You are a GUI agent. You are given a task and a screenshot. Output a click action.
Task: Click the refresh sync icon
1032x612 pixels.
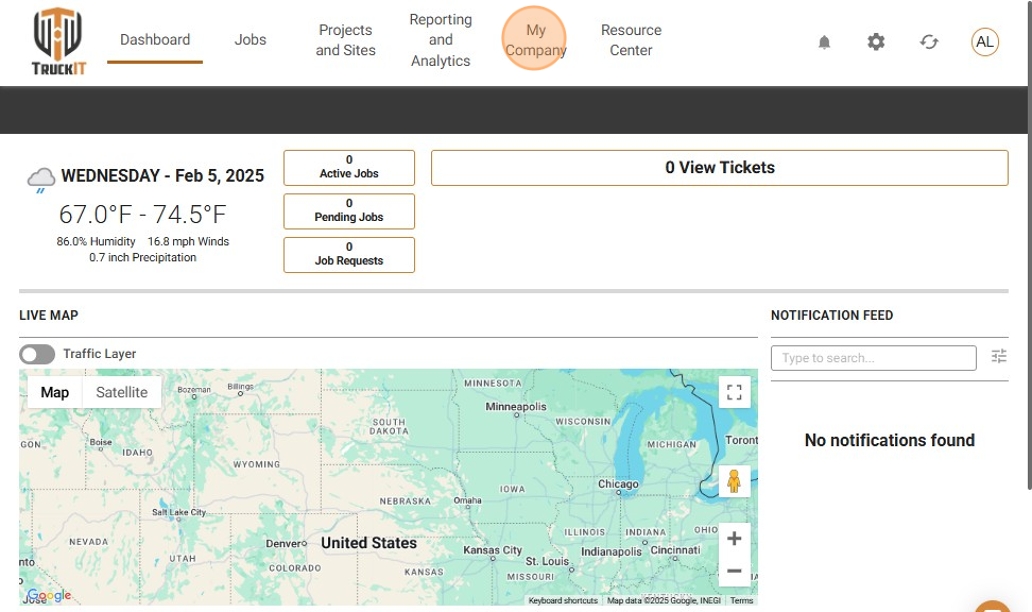929,42
